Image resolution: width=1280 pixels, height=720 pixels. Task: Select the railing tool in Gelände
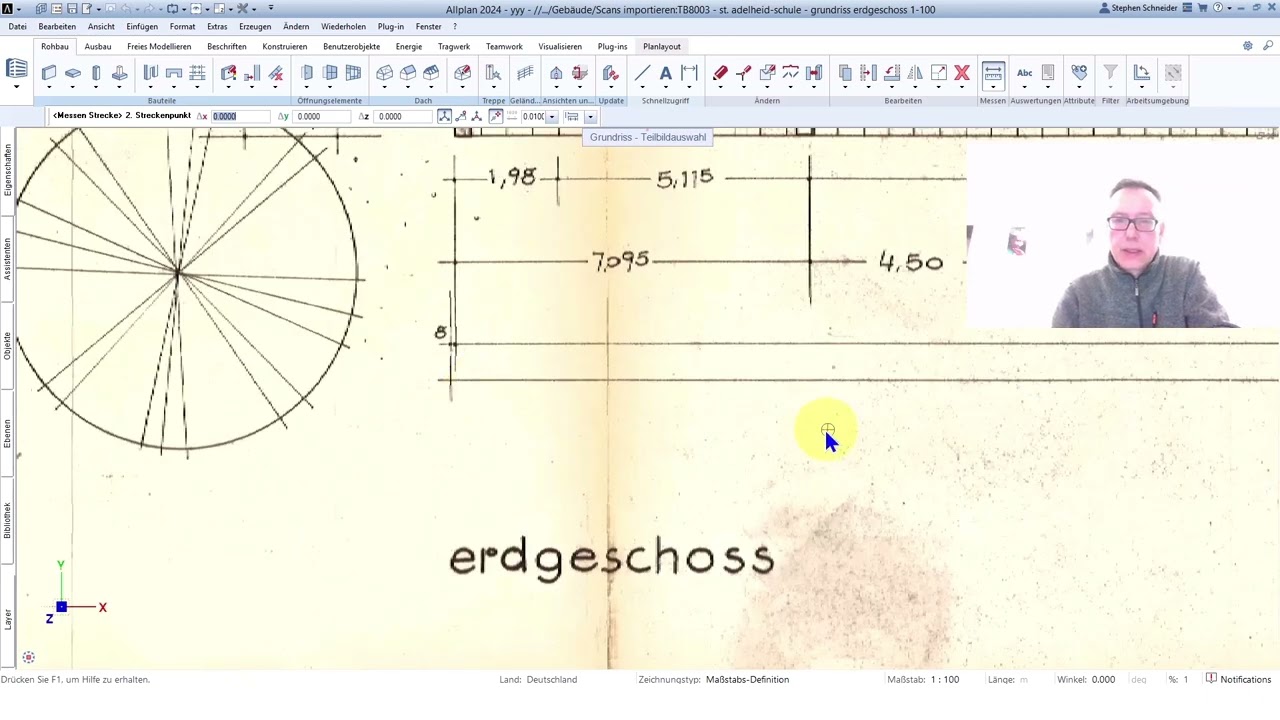tap(525, 73)
